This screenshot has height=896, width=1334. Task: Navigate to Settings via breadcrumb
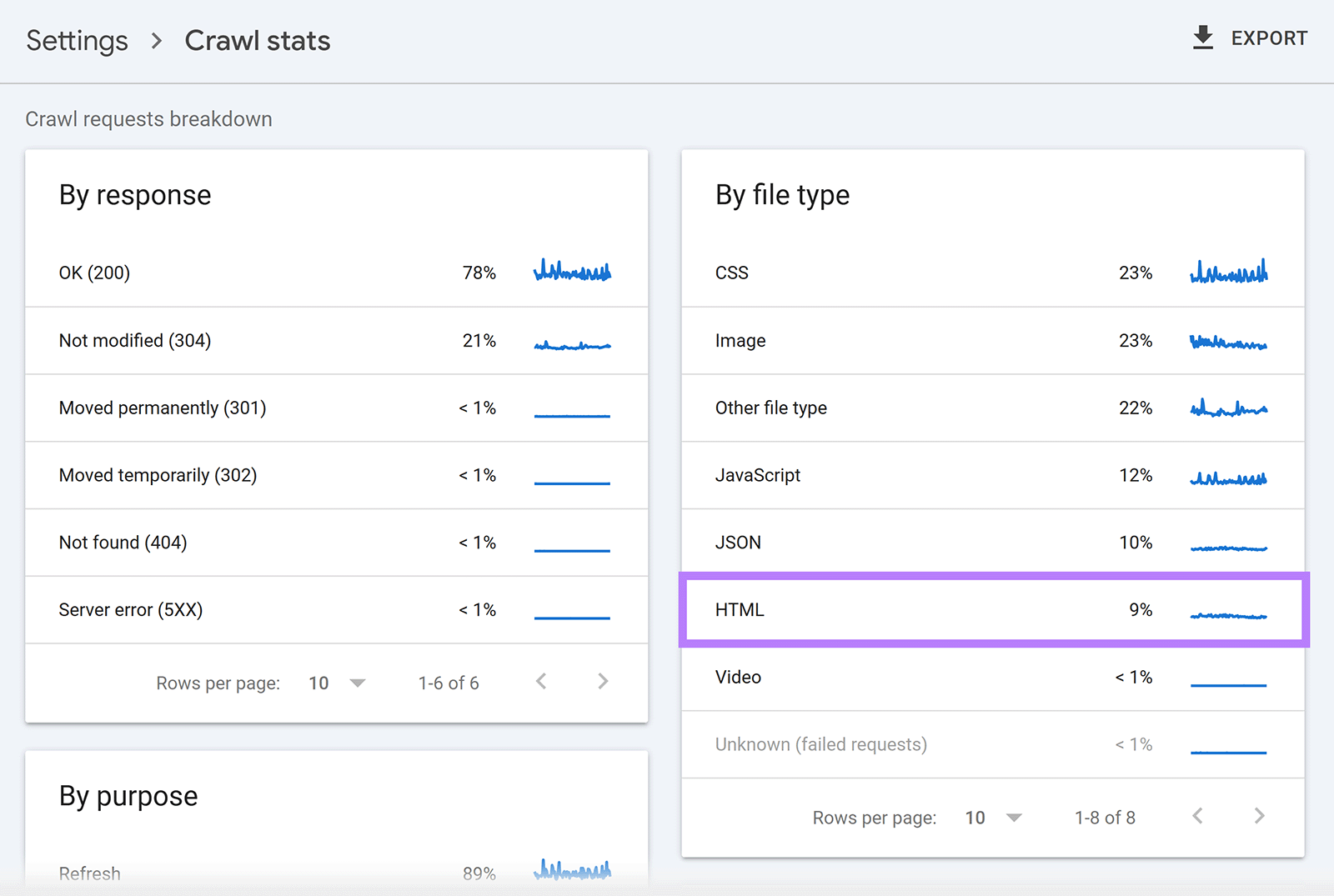[77, 39]
